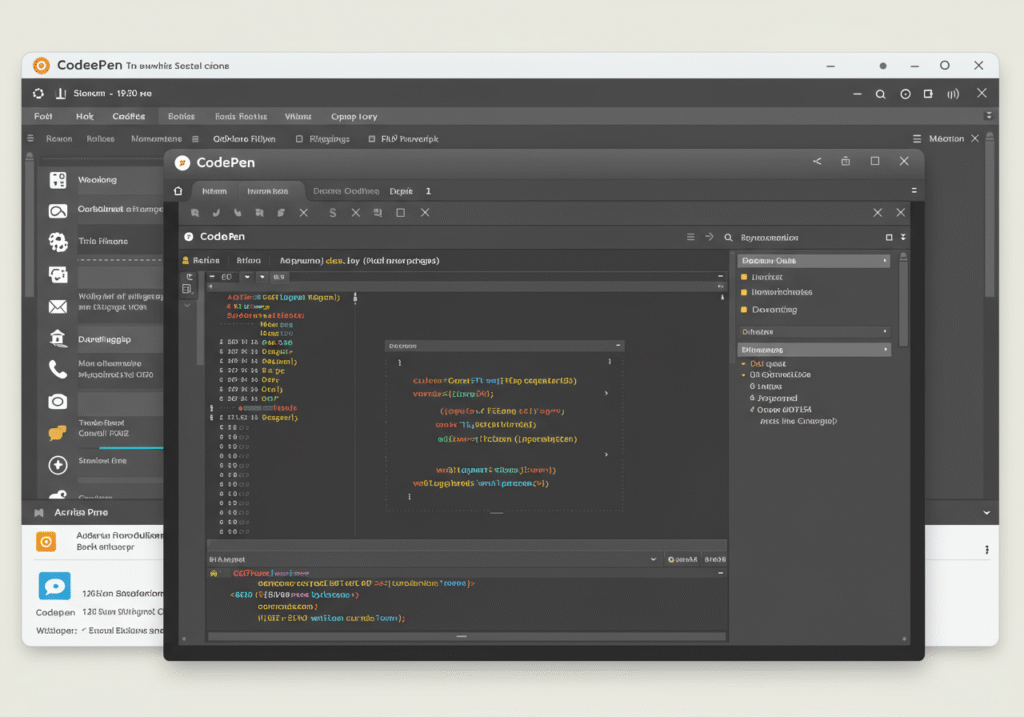Open the Foit menu in back window
The width and height of the screenshot is (1024, 717).
(43, 116)
